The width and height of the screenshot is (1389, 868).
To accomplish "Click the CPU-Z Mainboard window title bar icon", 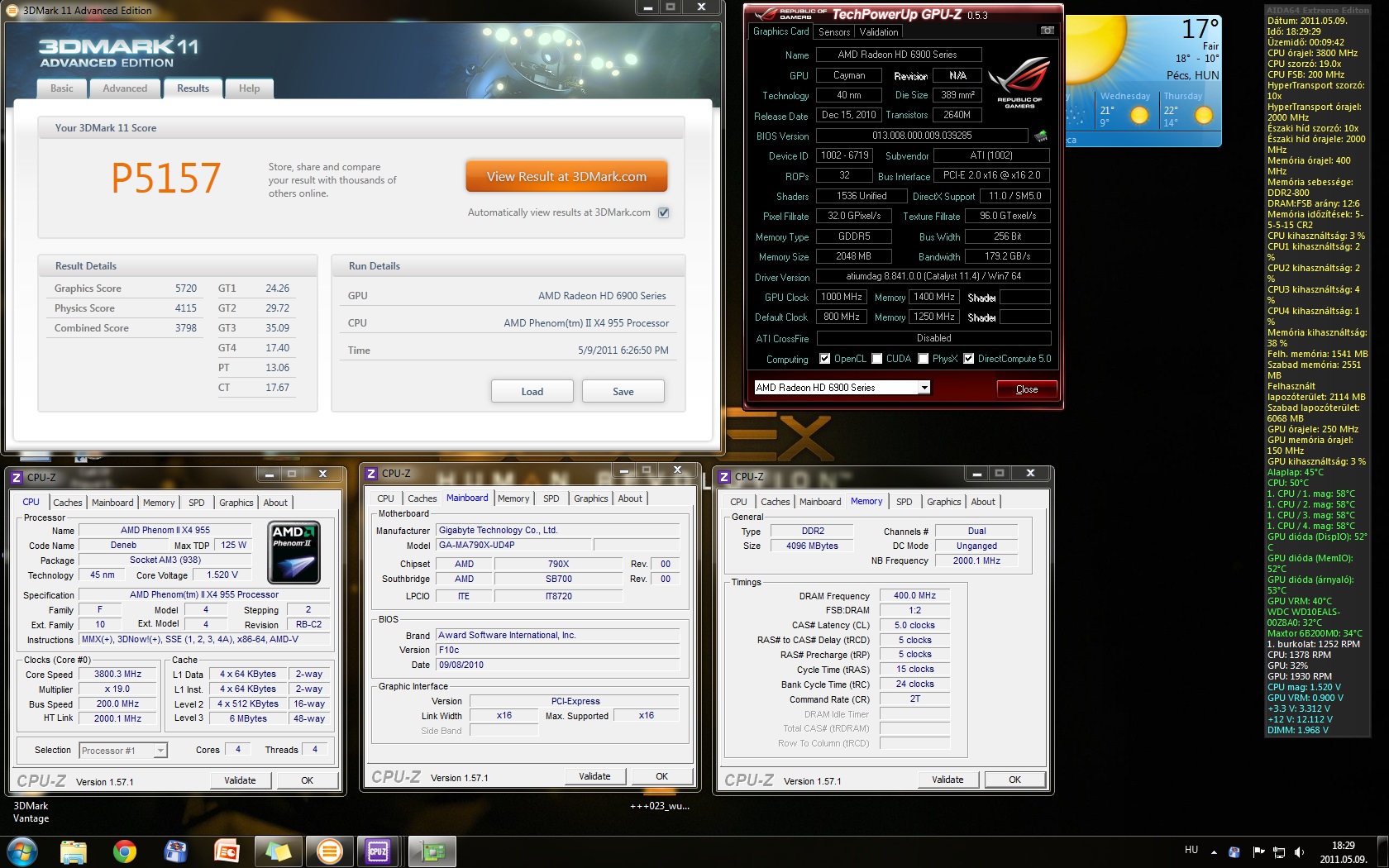I will point(372,474).
